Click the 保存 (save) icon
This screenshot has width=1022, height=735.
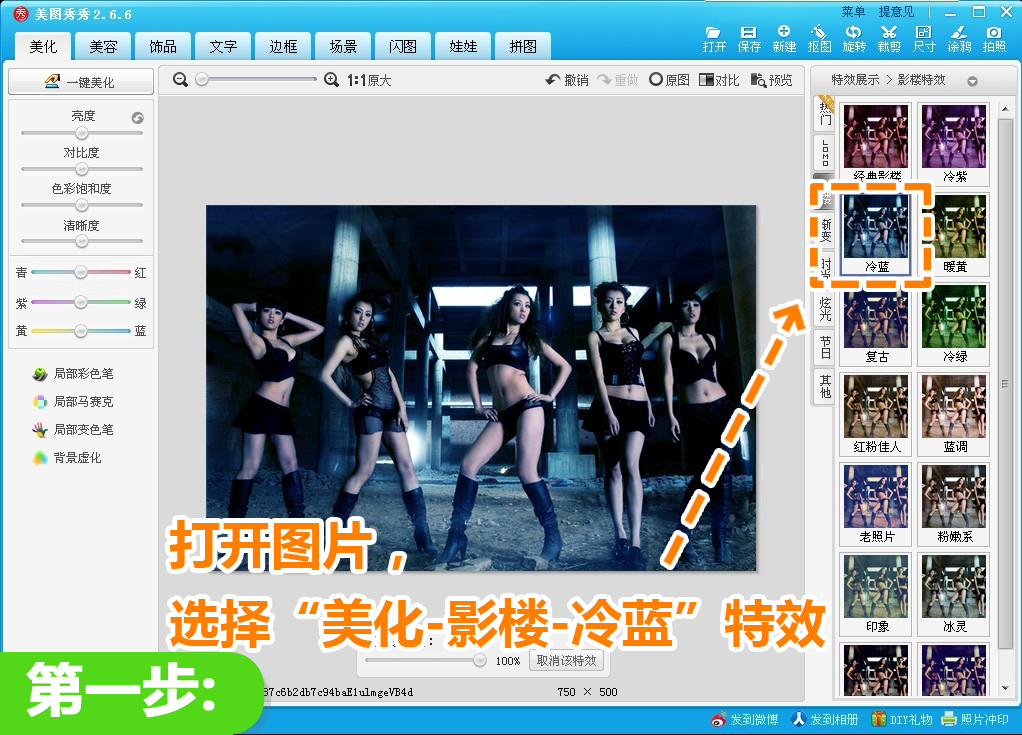pyautogui.click(x=749, y=38)
